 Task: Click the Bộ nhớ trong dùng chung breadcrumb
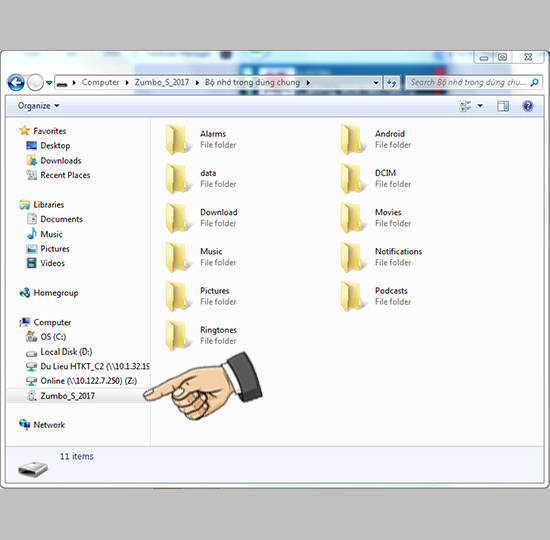click(x=252, y=82)
